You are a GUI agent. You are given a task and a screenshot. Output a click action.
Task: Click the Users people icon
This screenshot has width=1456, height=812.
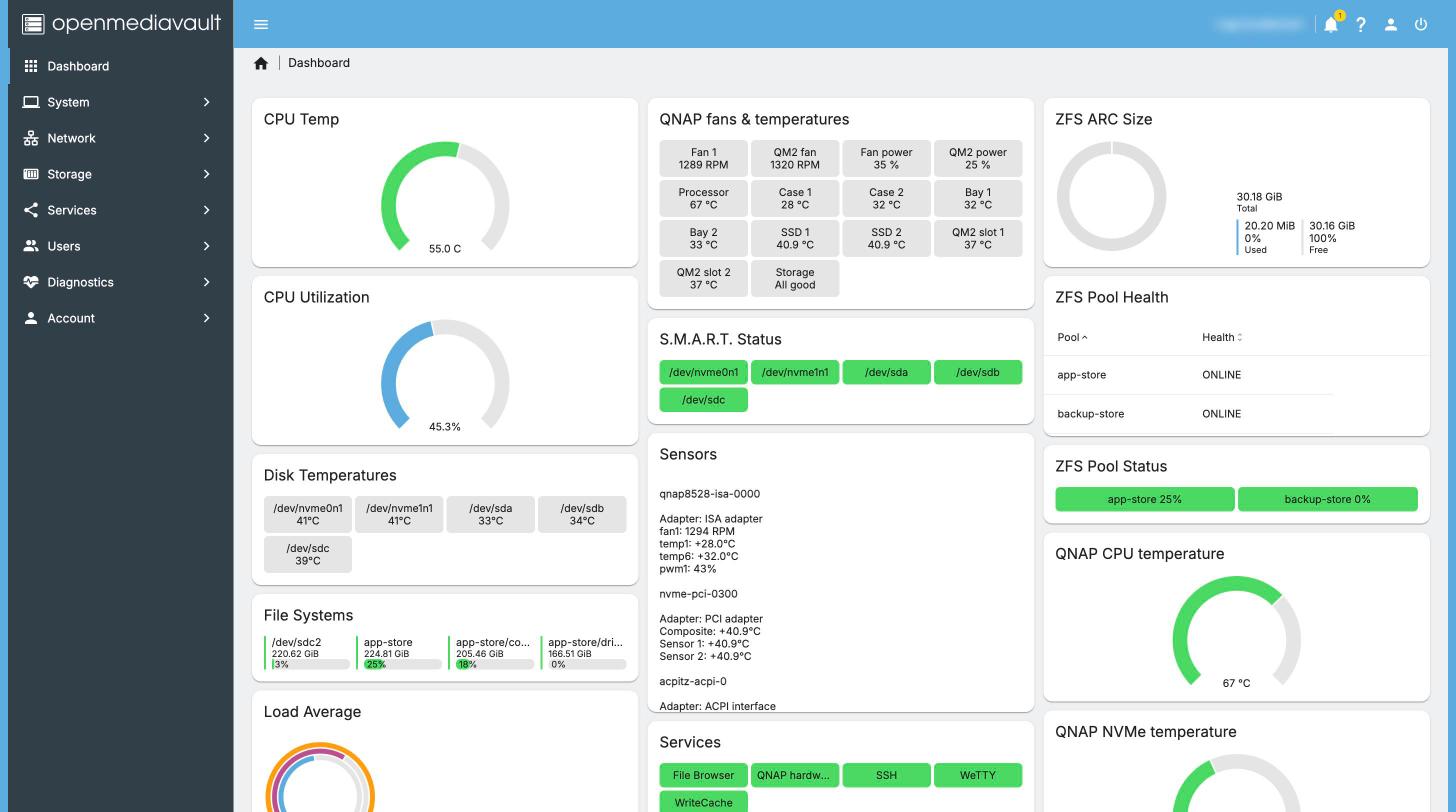point(31,246)
